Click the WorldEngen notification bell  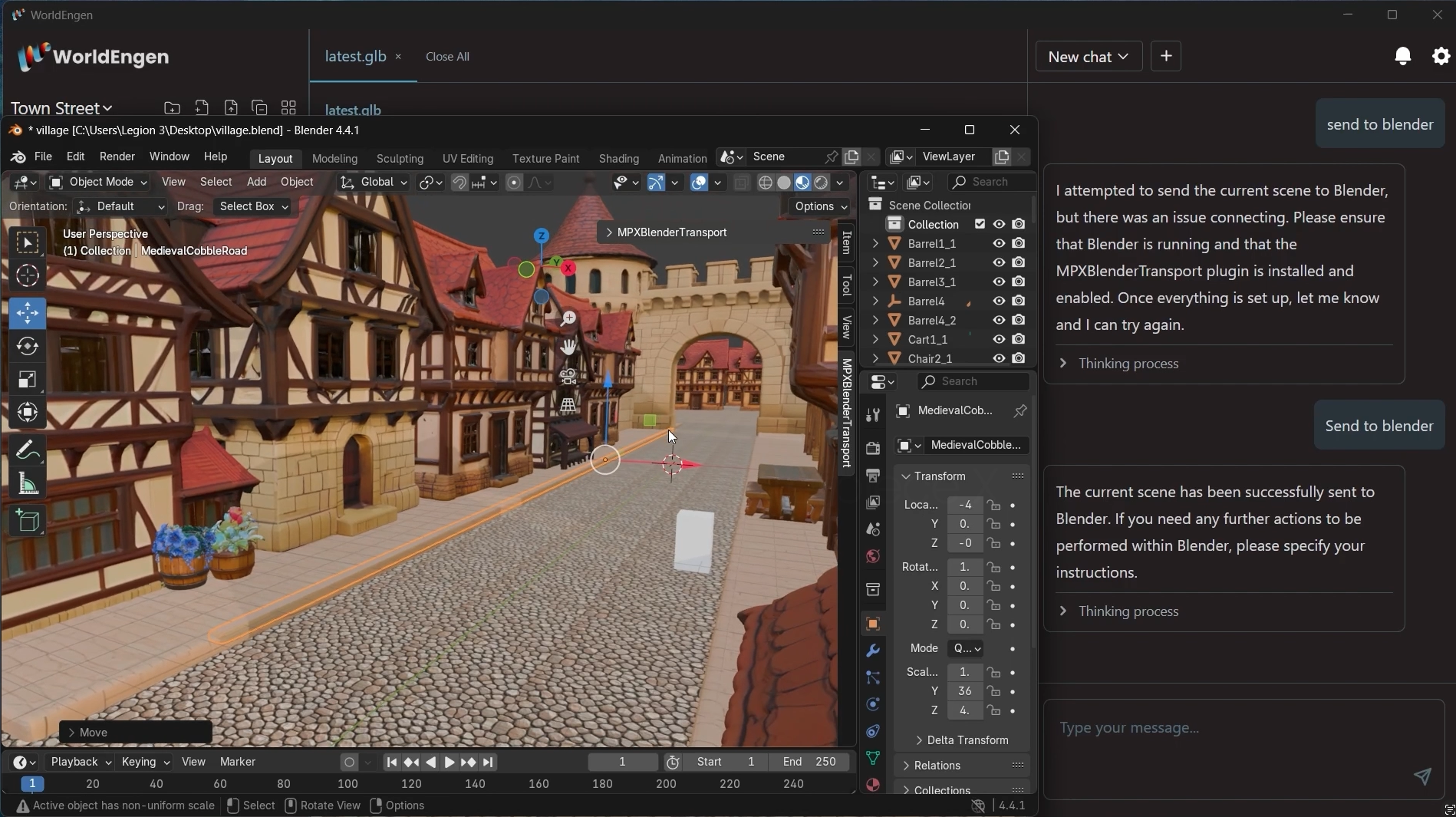click(1402, 56)
